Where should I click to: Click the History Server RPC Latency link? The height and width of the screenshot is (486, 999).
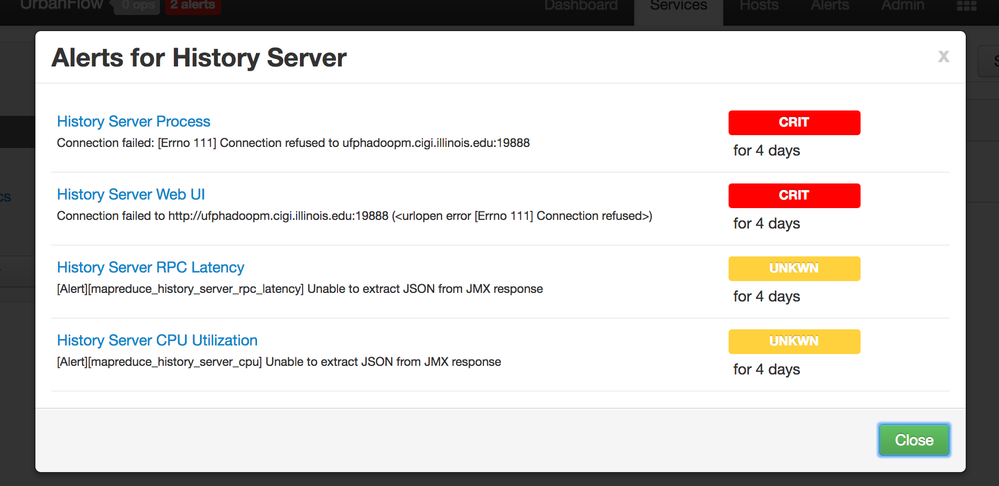pos(151,268)
